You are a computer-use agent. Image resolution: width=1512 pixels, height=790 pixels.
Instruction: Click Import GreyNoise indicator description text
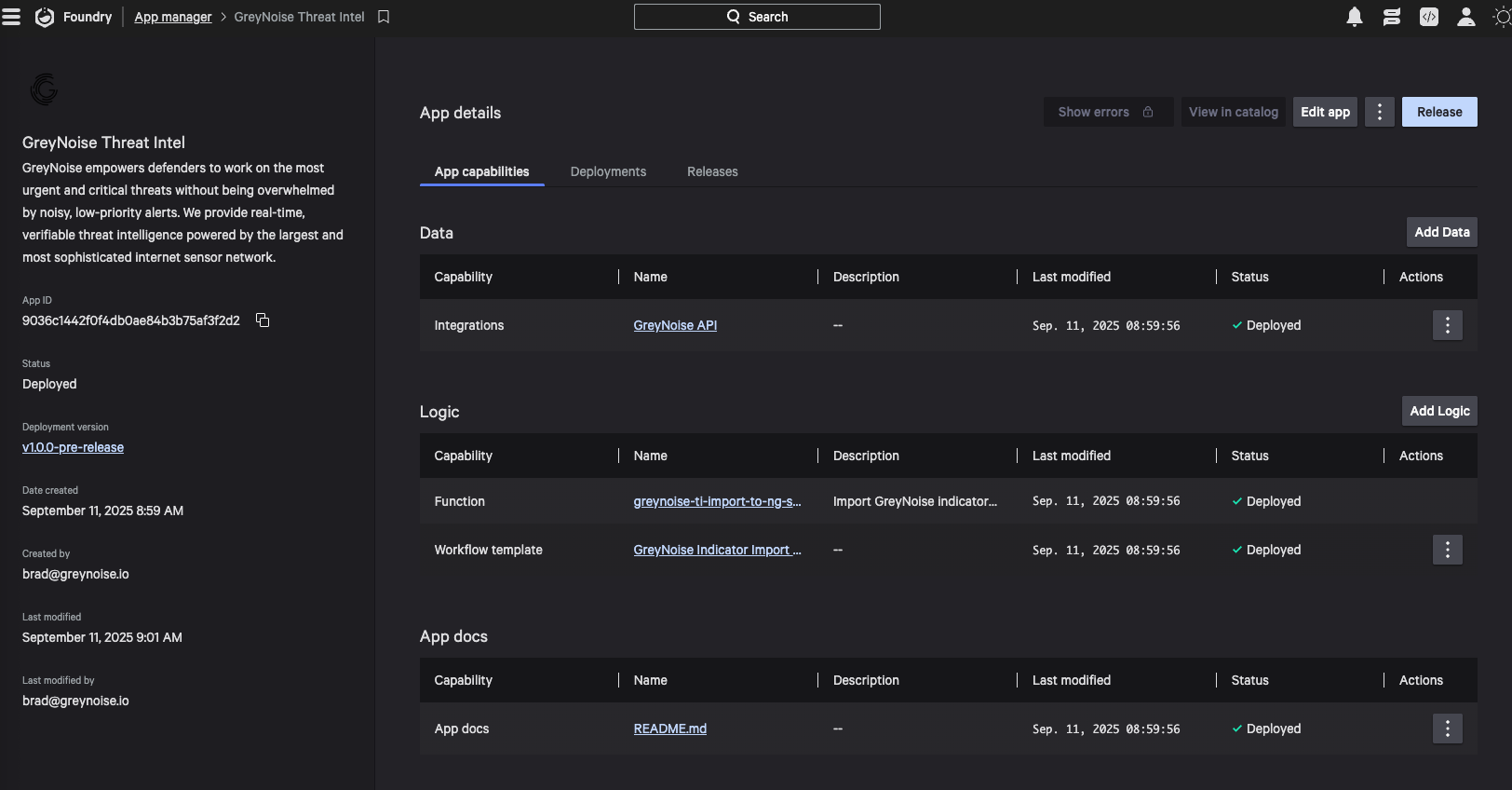[915, 501]
